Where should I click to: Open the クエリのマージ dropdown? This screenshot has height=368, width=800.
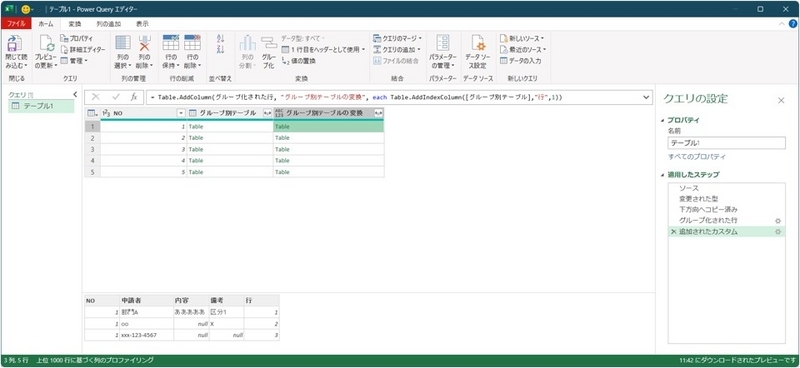pyautogui.click(x=397, y=38)
